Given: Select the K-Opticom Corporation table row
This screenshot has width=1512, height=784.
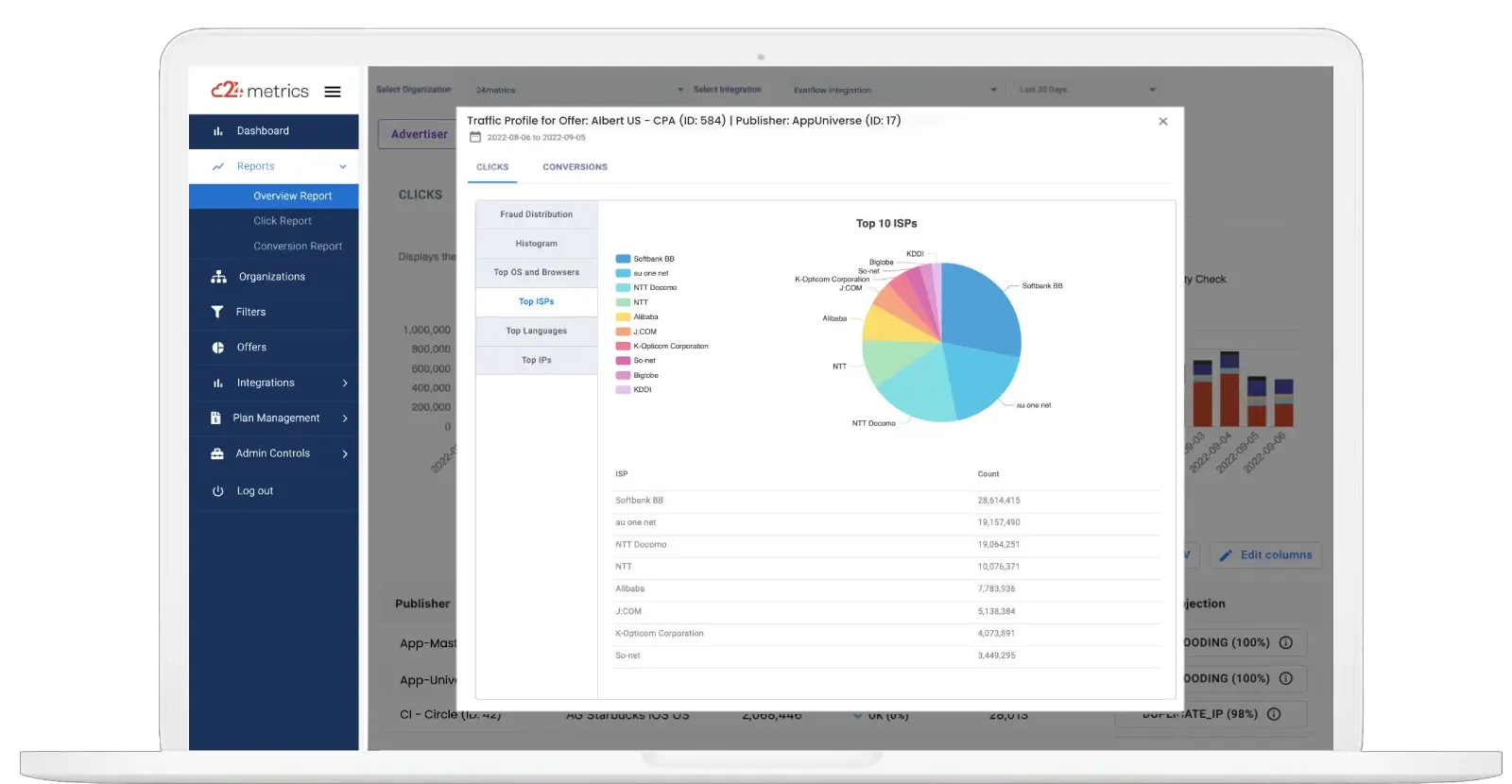Looking at the screenshot, I should (x=887, y=634).
